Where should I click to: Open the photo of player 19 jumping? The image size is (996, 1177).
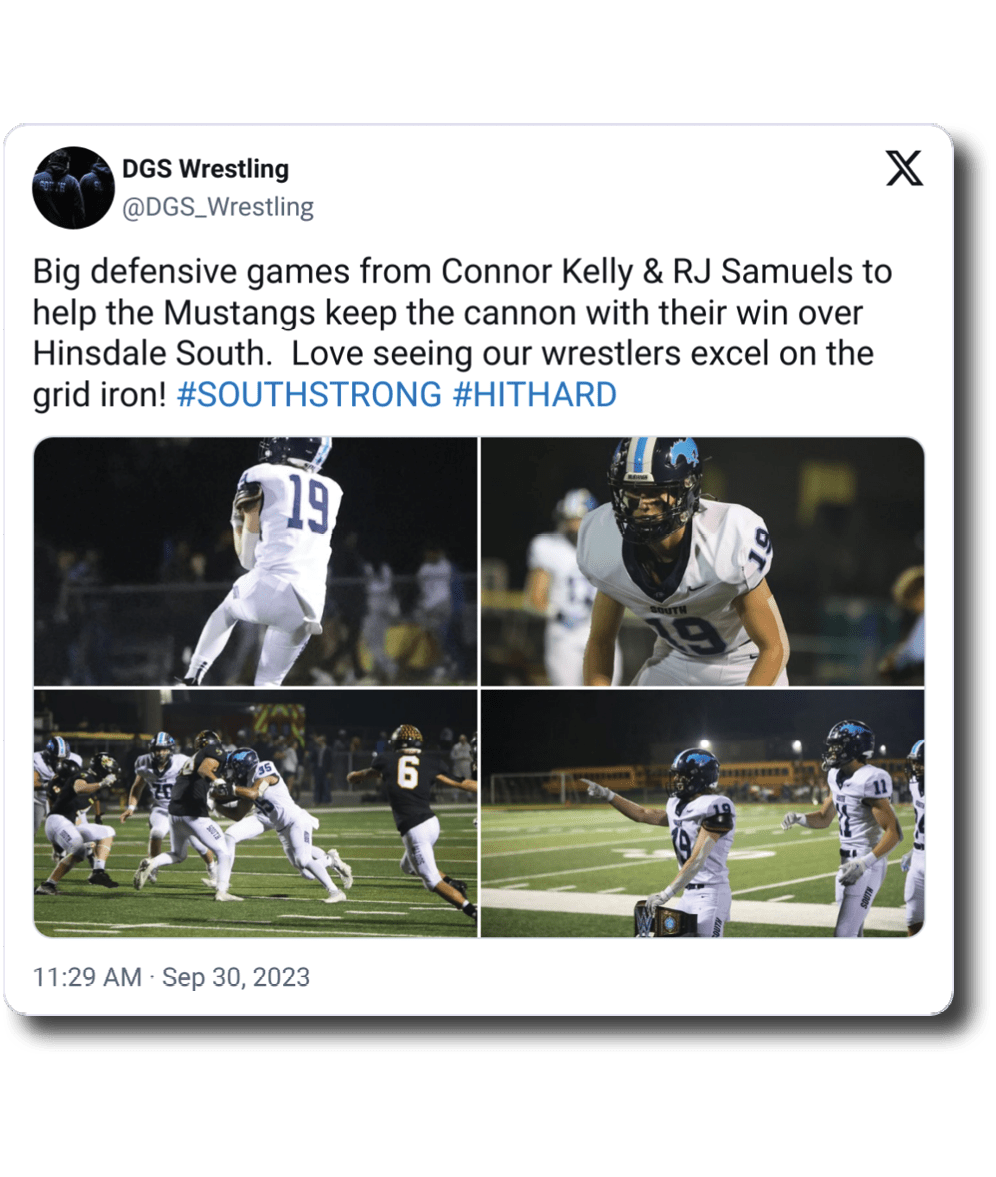coord(255,561)
